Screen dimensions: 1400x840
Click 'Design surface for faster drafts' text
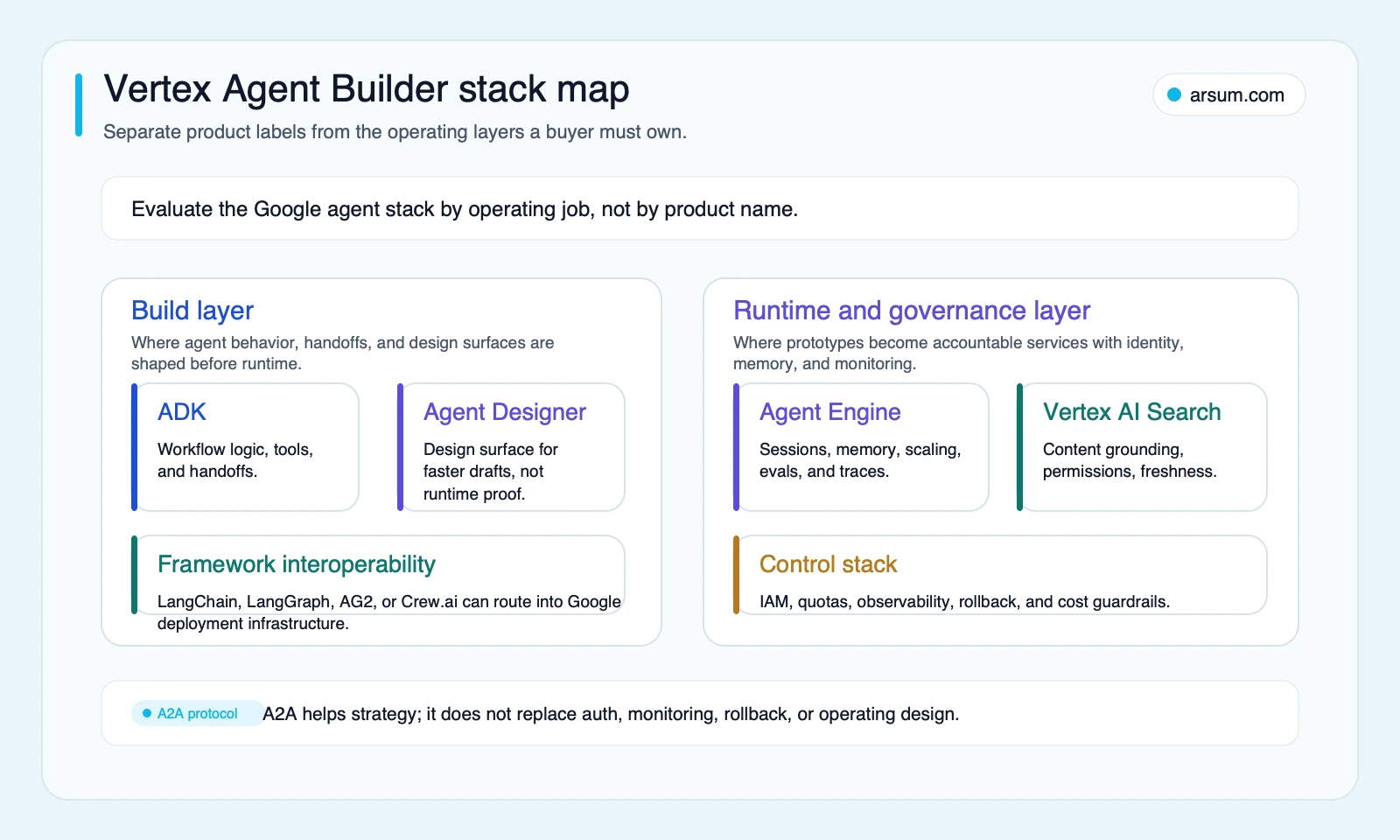pos(491,472)
